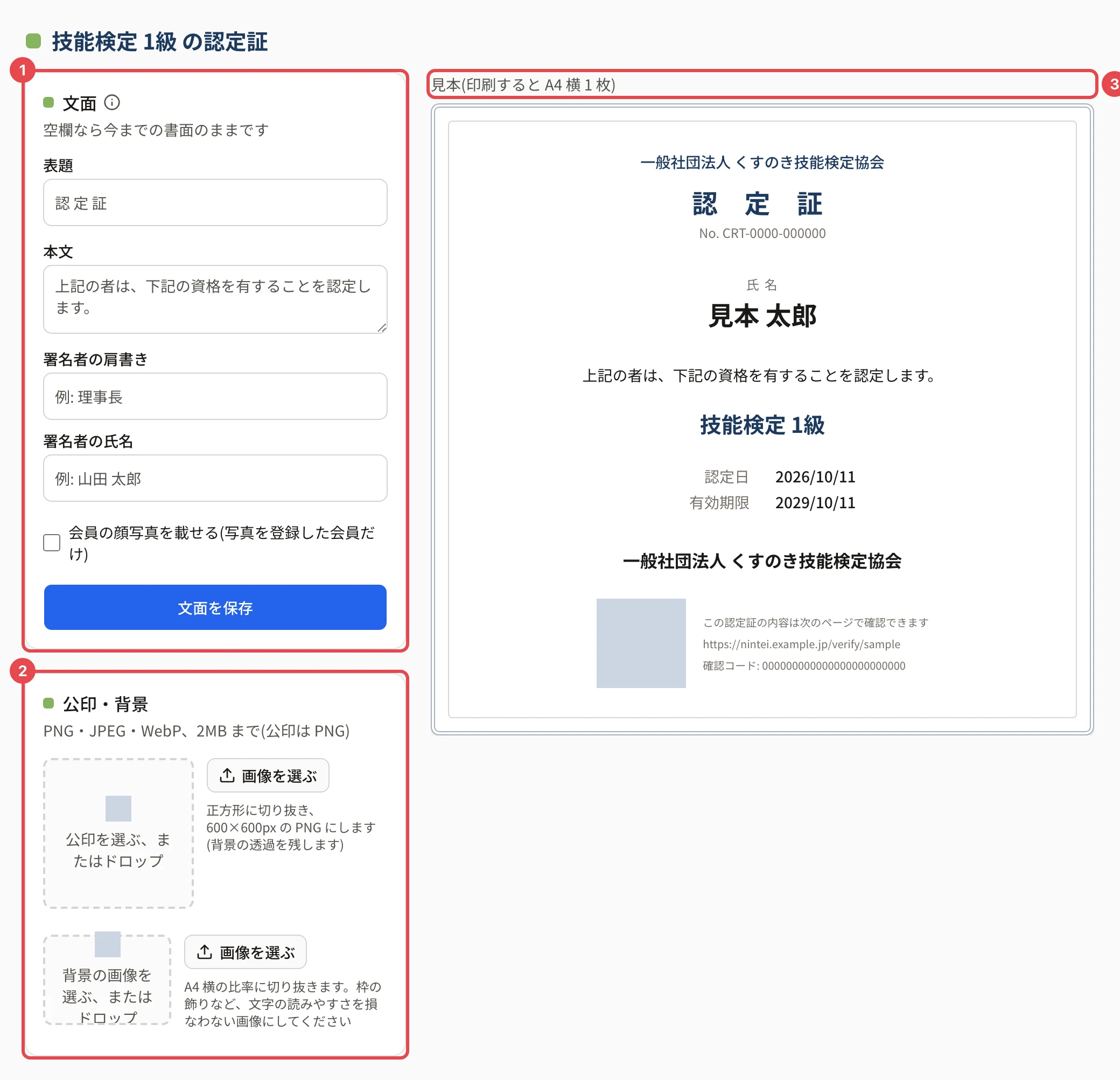Screen dimensions: 1120x1080
Task: Focus the 表題 input field
Action: (x=215, y=203)
